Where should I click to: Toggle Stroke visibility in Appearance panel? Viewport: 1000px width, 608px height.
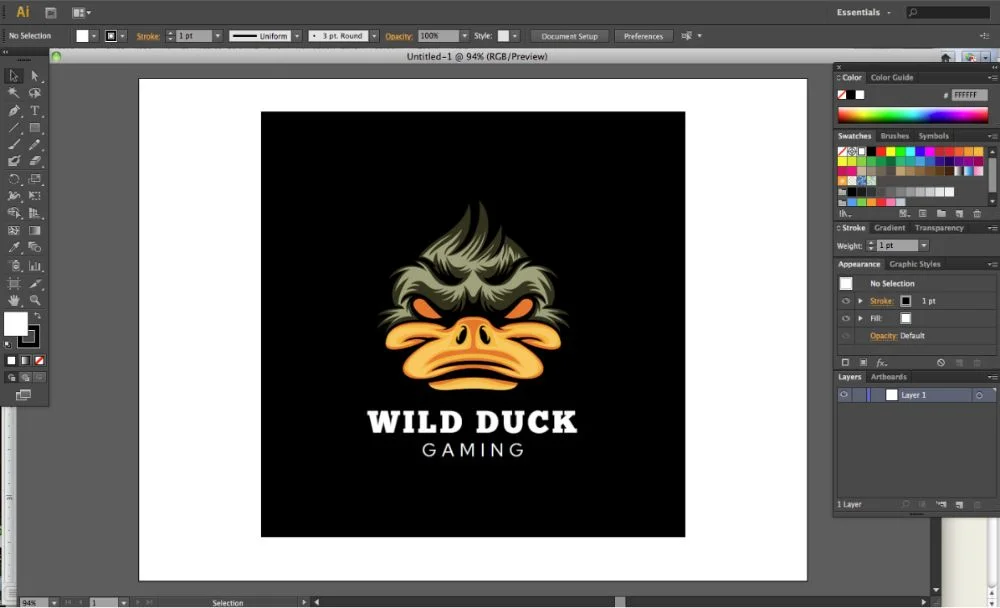click(x=846, y=301)
